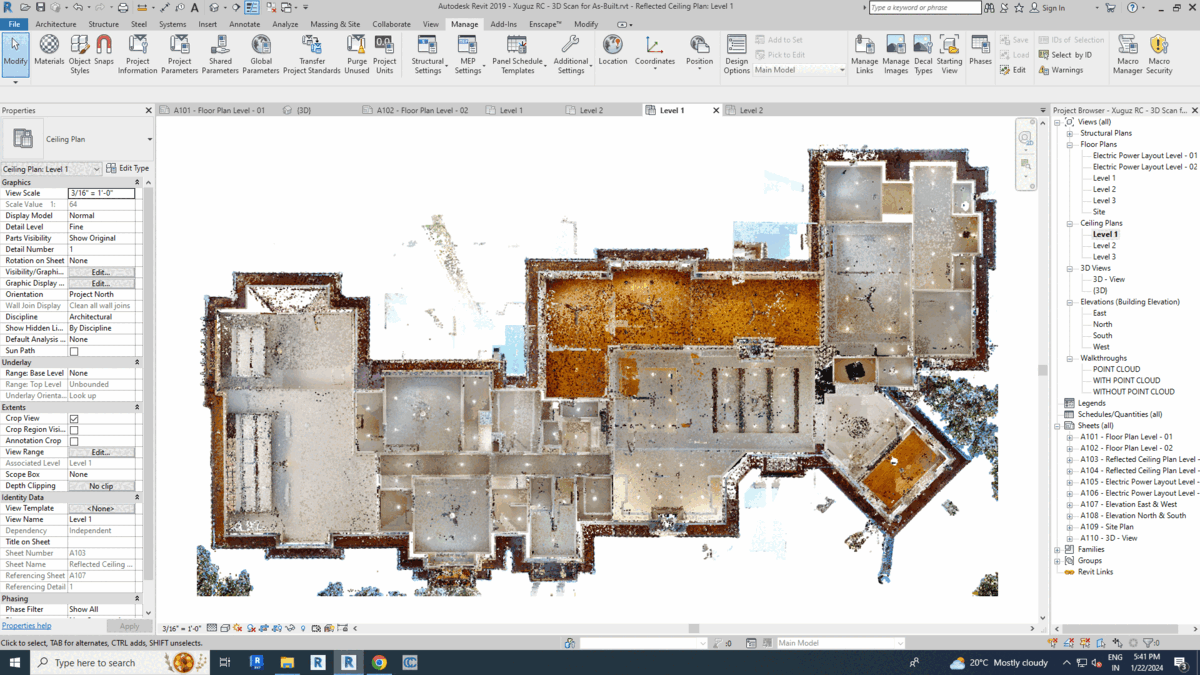Open the Macro Manager
1200x675 pixels.
point(1127,50)
